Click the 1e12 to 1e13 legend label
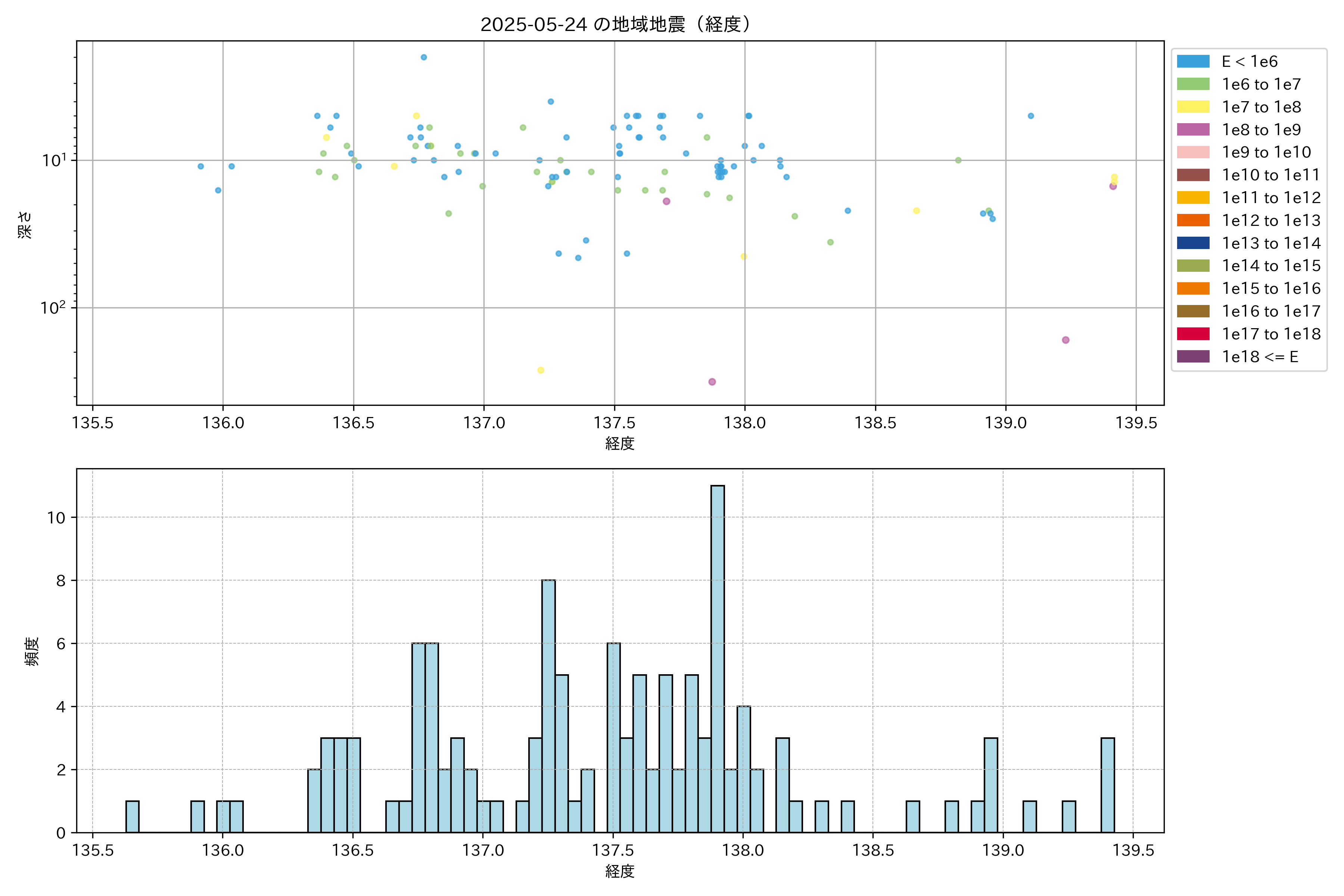Image resolution: width=1344 pixels, height=896 pixels. [1271, 221]
